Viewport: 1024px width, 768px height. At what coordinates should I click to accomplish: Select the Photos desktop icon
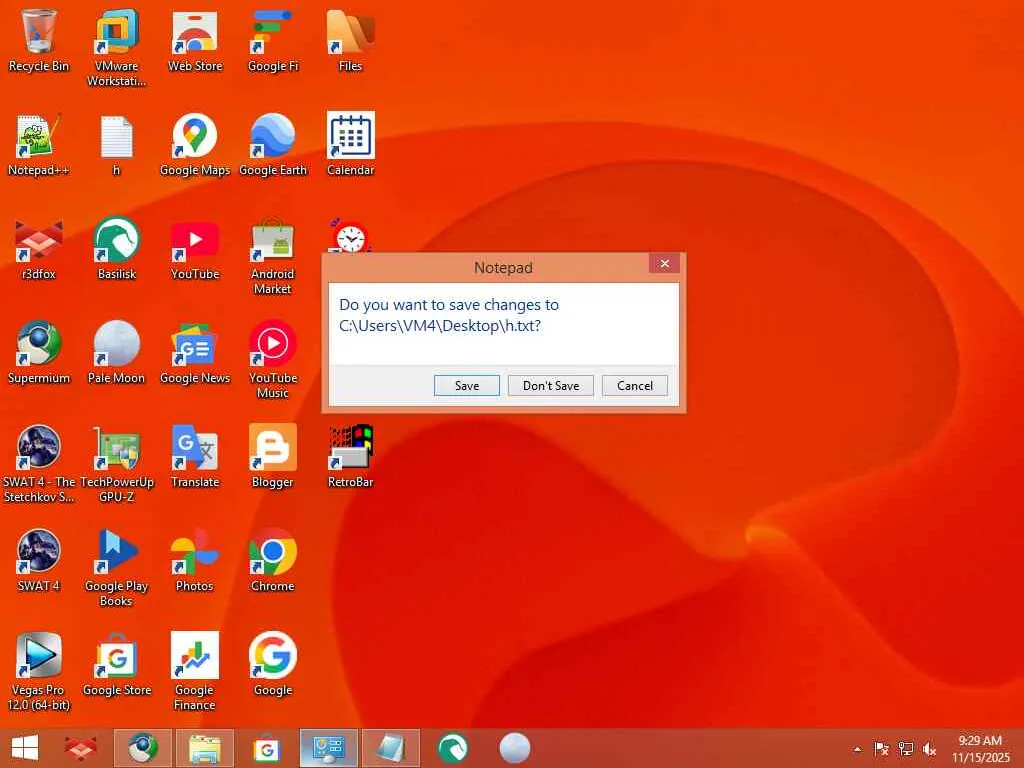(195, 560)
